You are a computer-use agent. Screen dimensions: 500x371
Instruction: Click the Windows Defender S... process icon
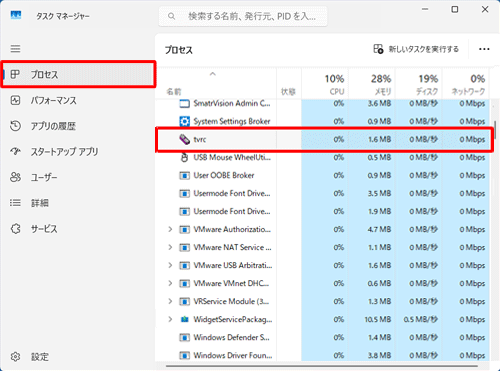[x=184, y=337]
